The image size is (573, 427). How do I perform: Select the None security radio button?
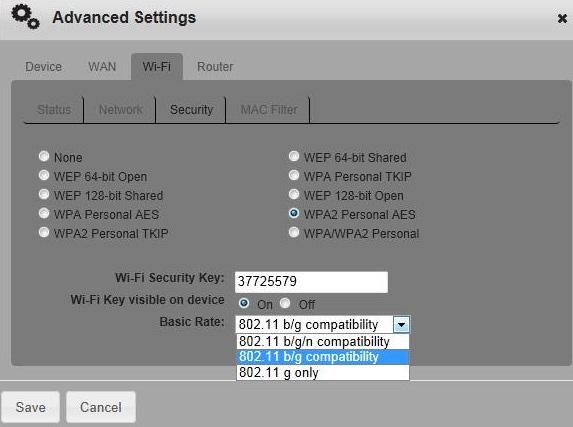click(44, 156)
